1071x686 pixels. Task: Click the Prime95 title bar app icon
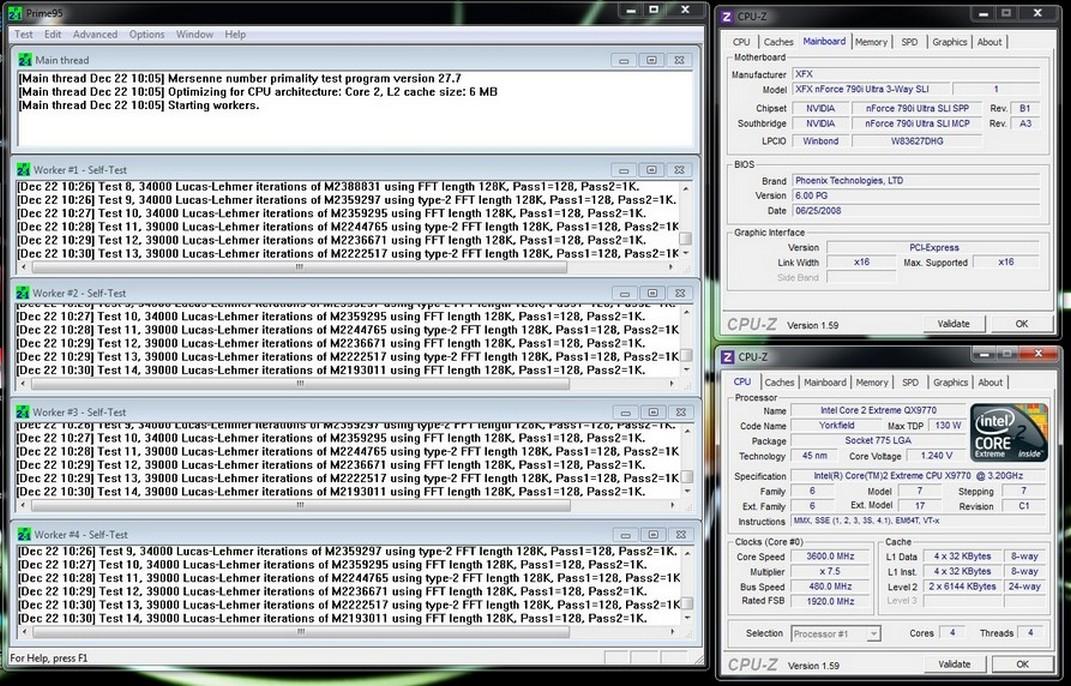(x=15, y=13)
